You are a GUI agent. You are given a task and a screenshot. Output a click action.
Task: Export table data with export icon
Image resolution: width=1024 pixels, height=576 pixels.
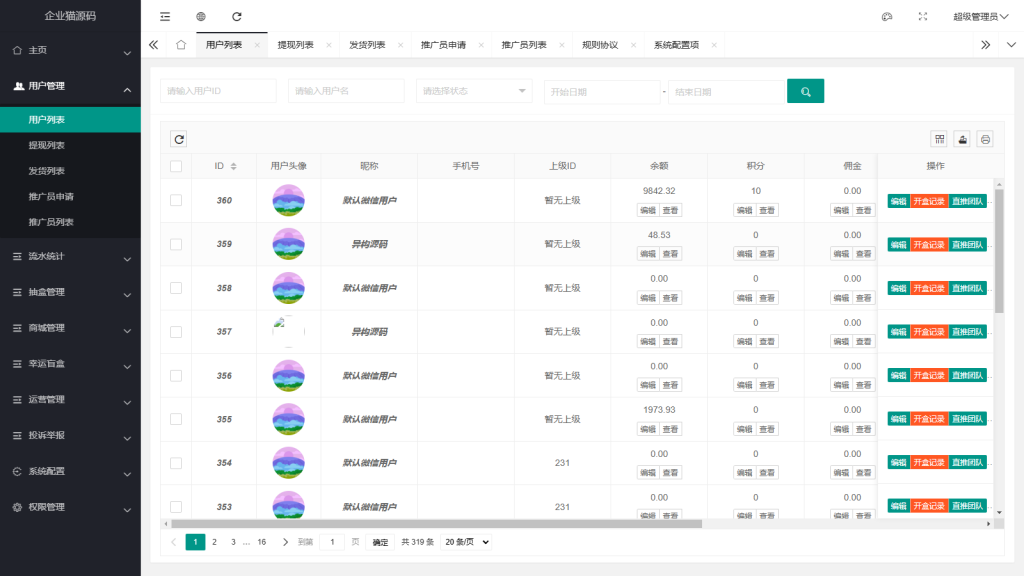tap(963, 139)
